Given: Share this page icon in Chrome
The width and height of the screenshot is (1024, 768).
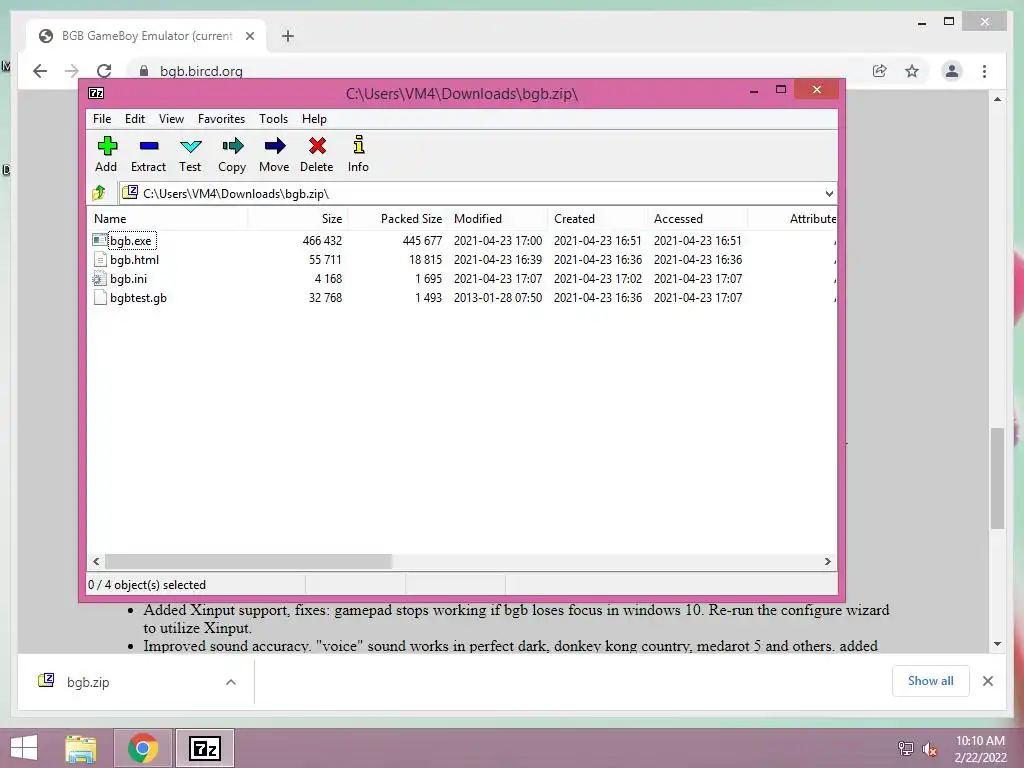Looking at the screenshot, I should [880, 71].
